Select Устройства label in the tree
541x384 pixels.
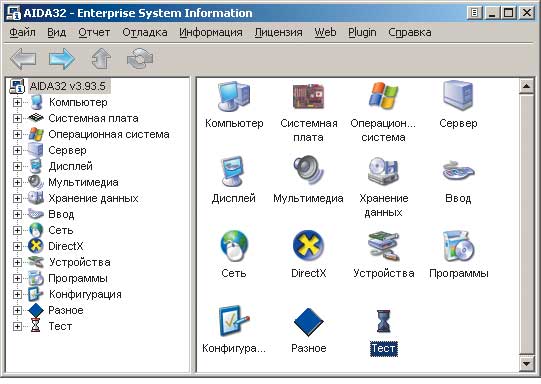click(80, 262)
